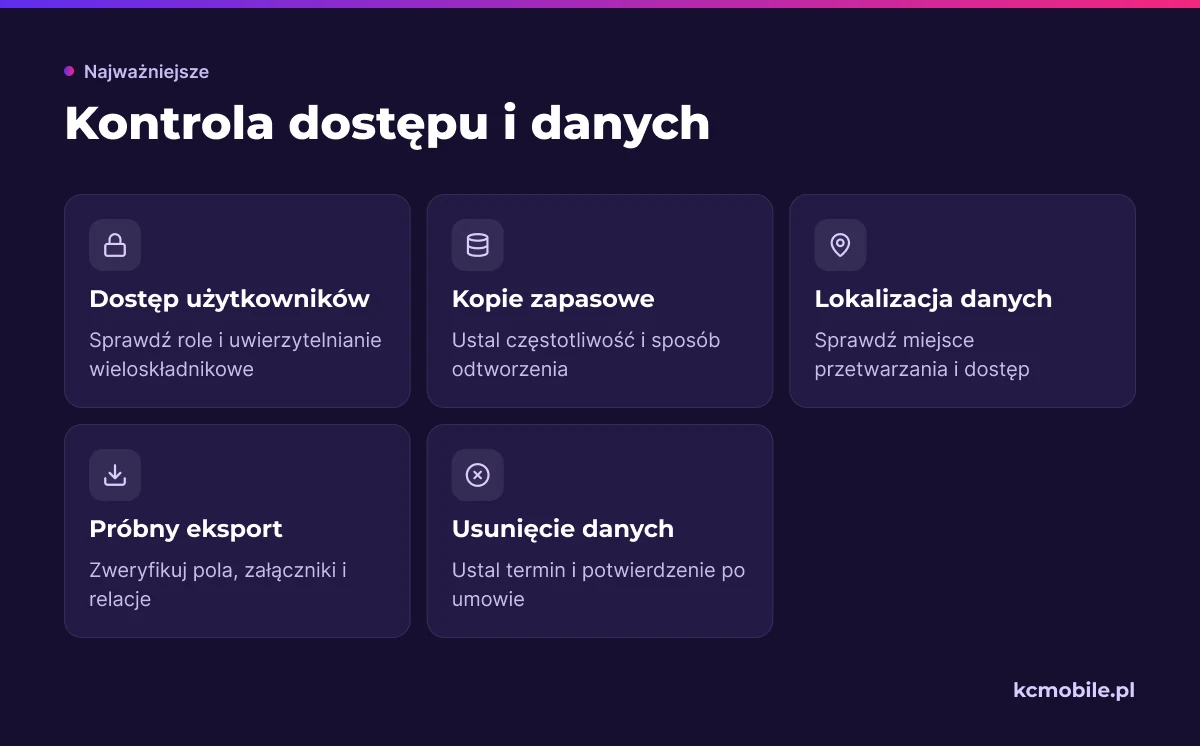Select the Dostęp użytkowników heading
The image size is (1200, 746).
[x=229, y=299]
